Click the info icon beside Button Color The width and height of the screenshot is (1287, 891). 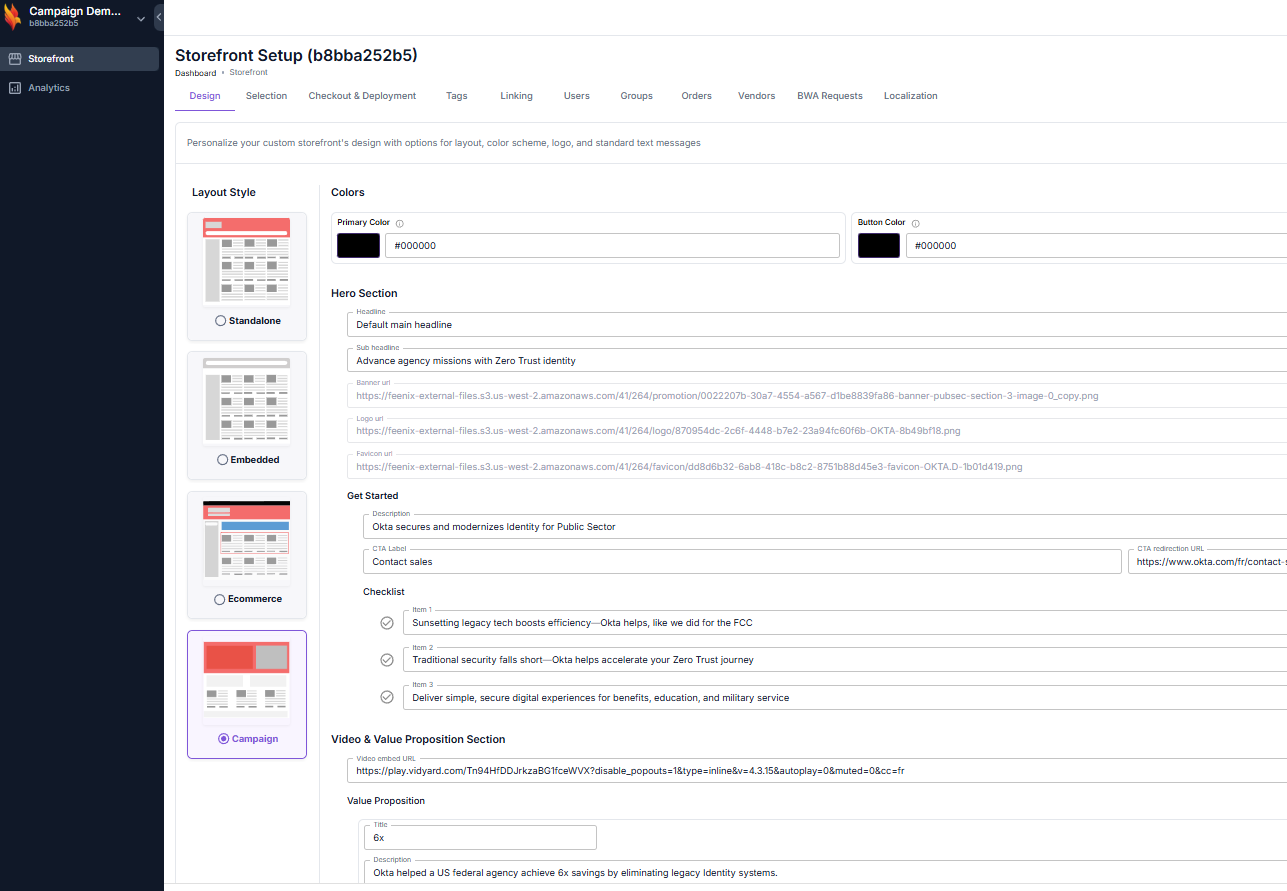click(915, 224)
